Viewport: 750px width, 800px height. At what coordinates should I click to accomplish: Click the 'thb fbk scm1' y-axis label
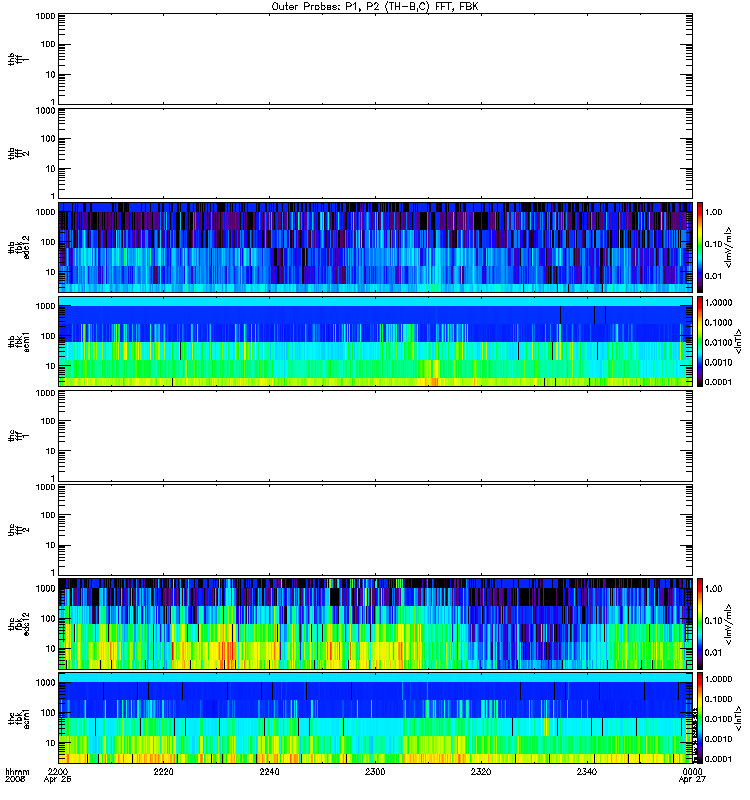19,342
